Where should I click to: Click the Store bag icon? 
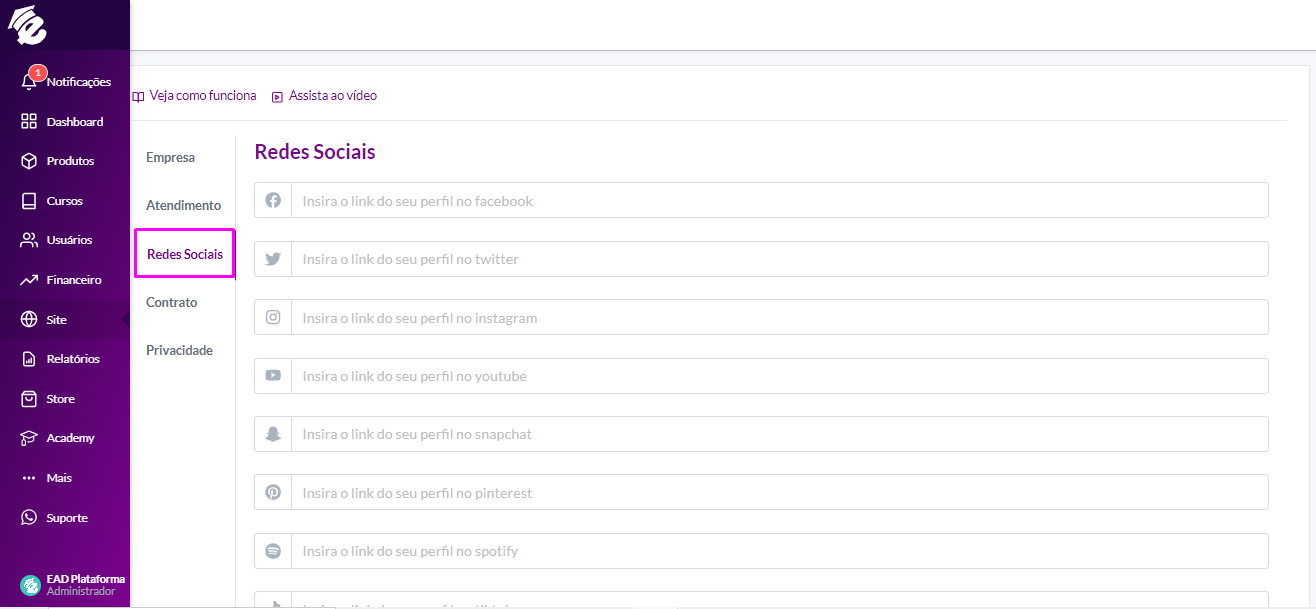click(29, 399)
